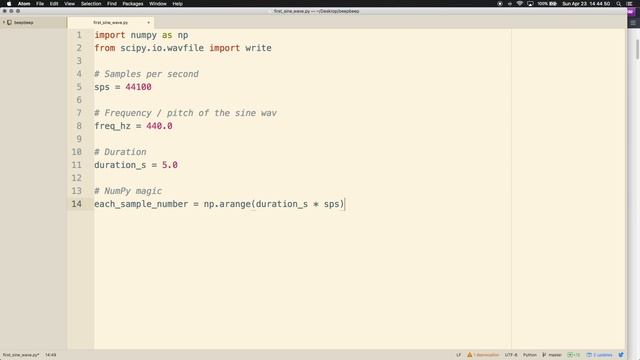Screen dimensions: 640x360
Task: Open the Apple menu
Action: pyautogui.click(x=9, y=4)
